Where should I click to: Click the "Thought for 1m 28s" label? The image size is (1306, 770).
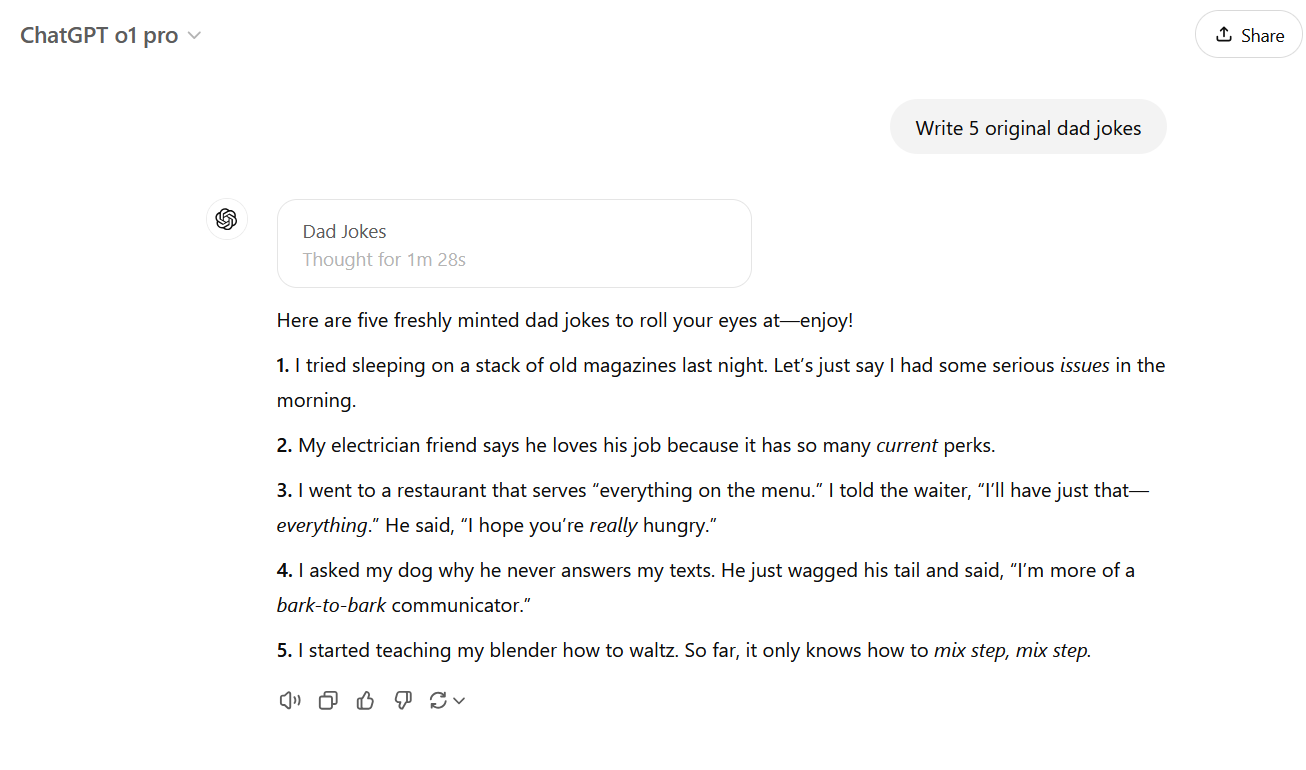coord(384,260)
